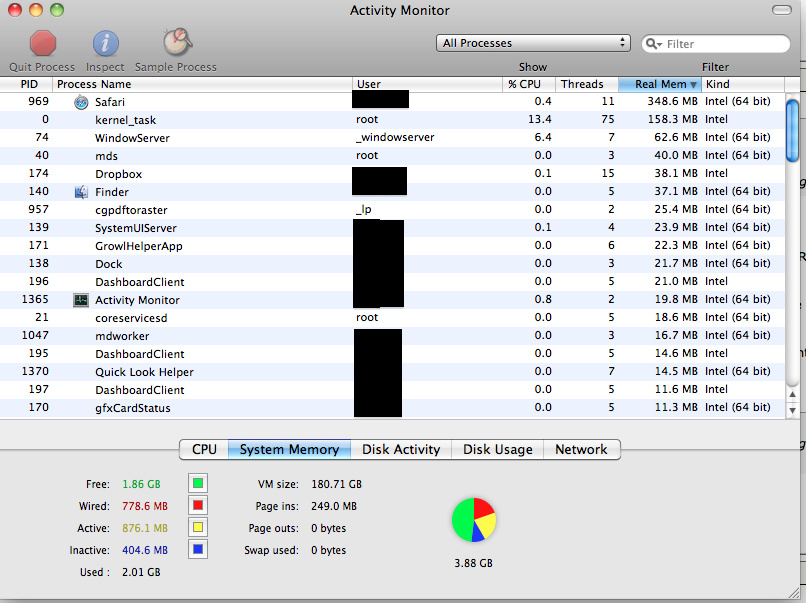Click the Inspect info icon

105,43
